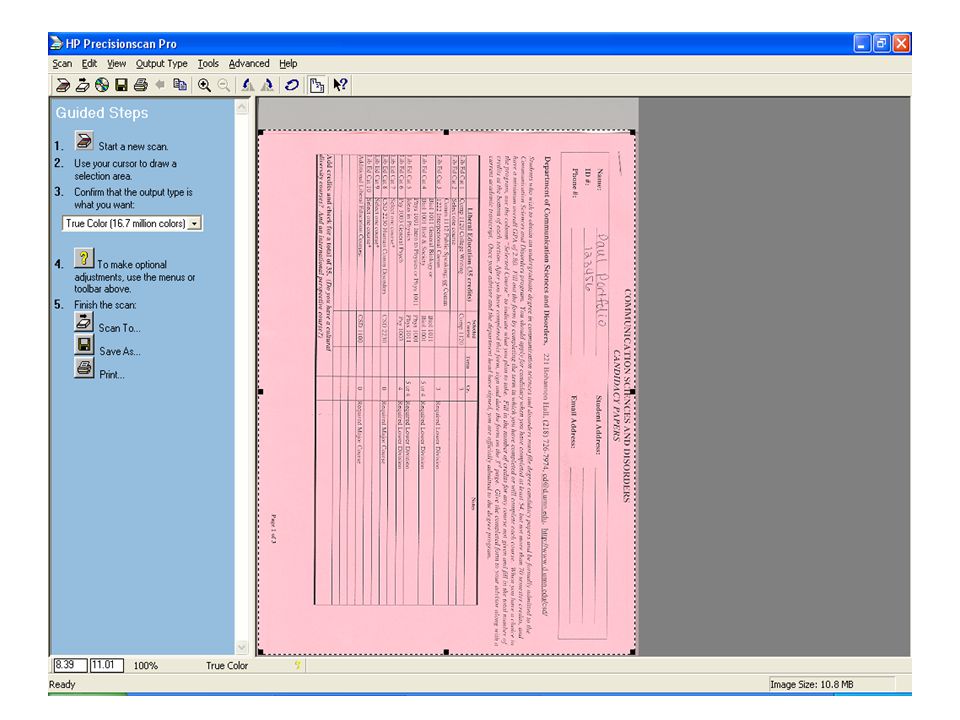This screenshot has height=720, width=960.
Task: Open the Advanced menu
Action: coord(249,64)
